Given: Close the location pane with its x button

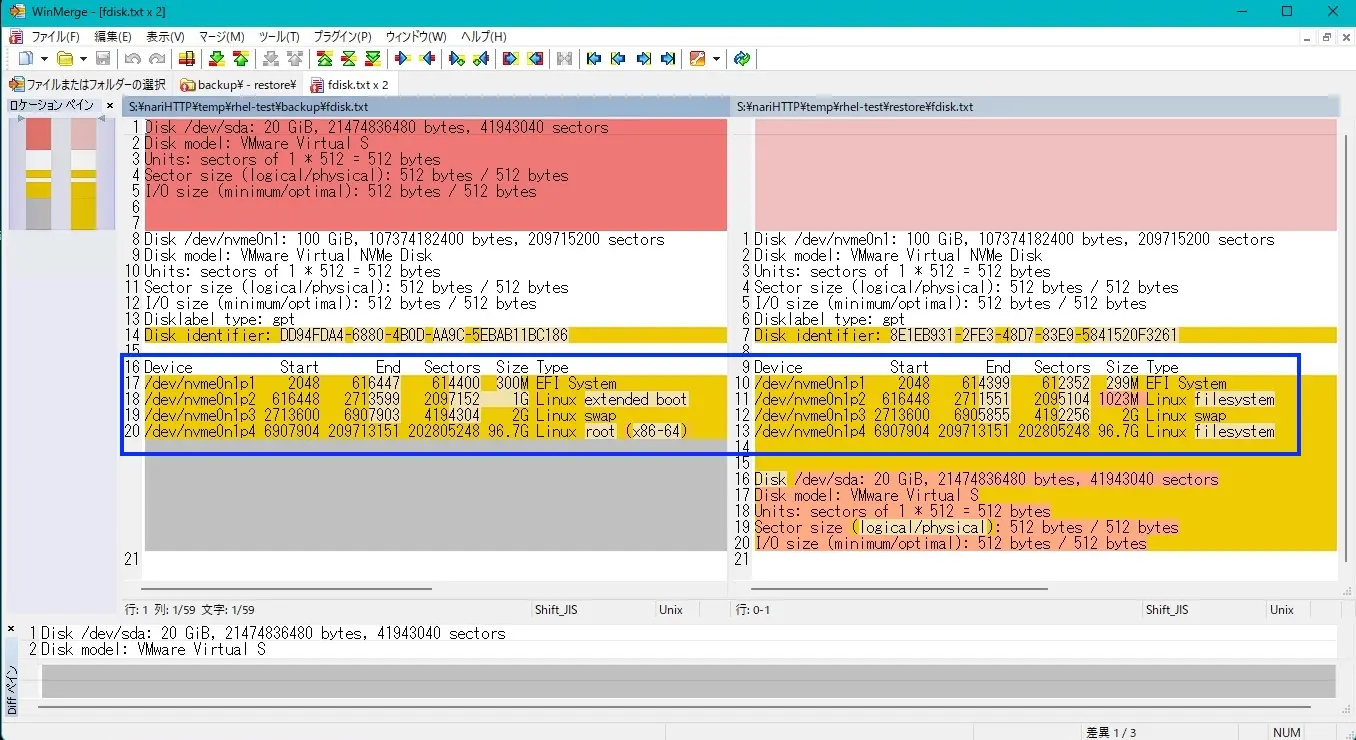Looking at the screenshot, I should click(109, 104).
